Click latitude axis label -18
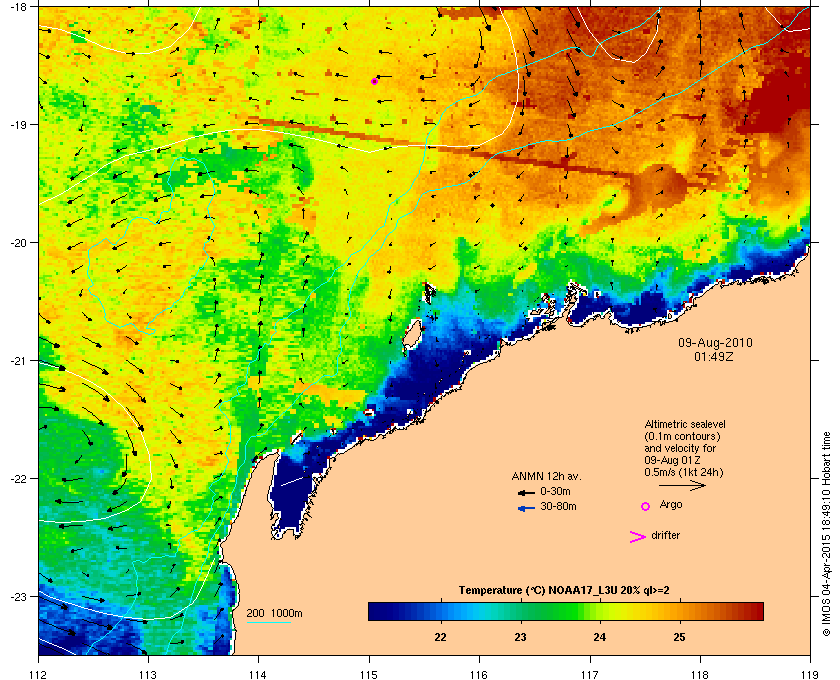The height and width of the screenshot is (680, 840). [x=17, y=6]
